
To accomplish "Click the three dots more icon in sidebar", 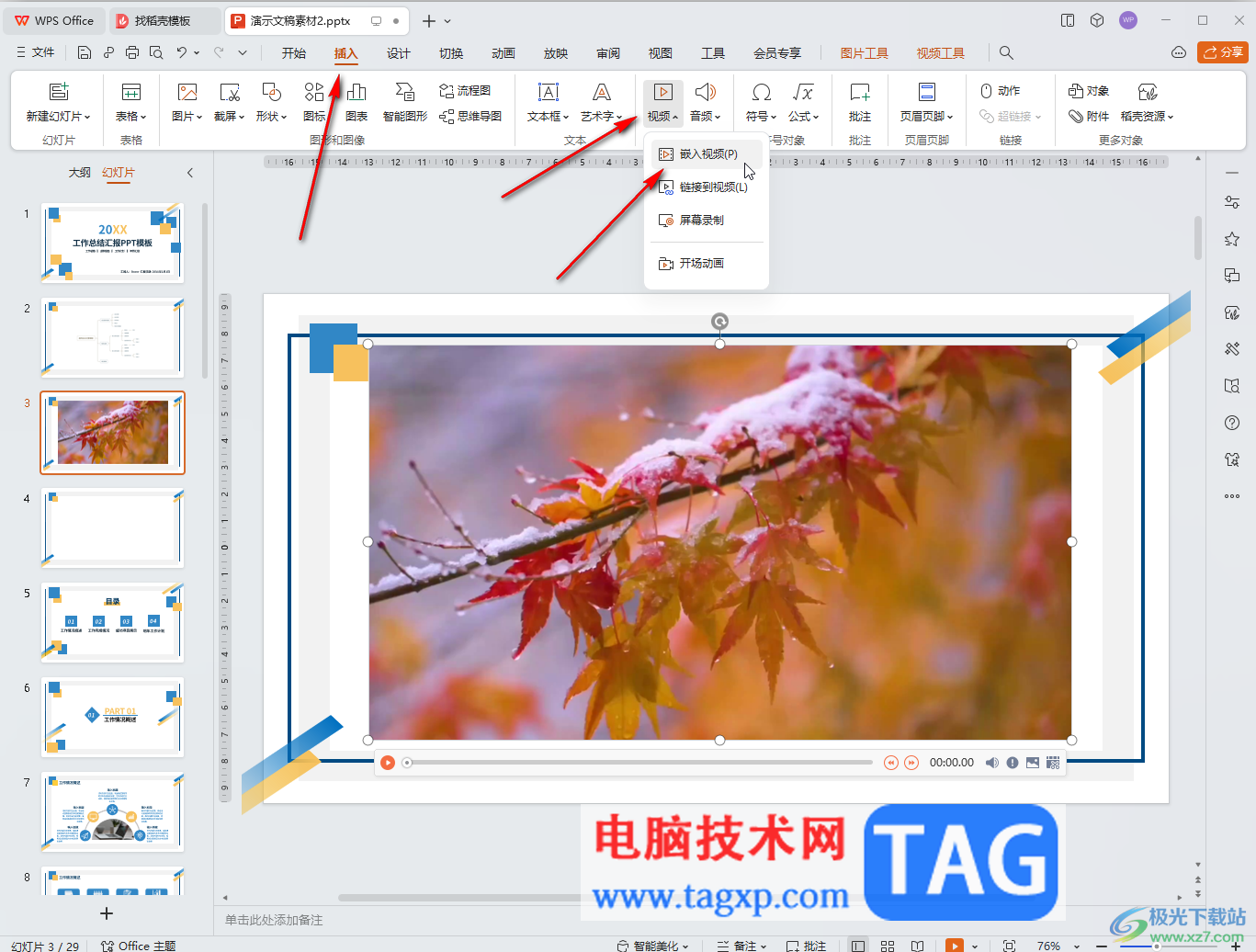I will point(1232,496).
